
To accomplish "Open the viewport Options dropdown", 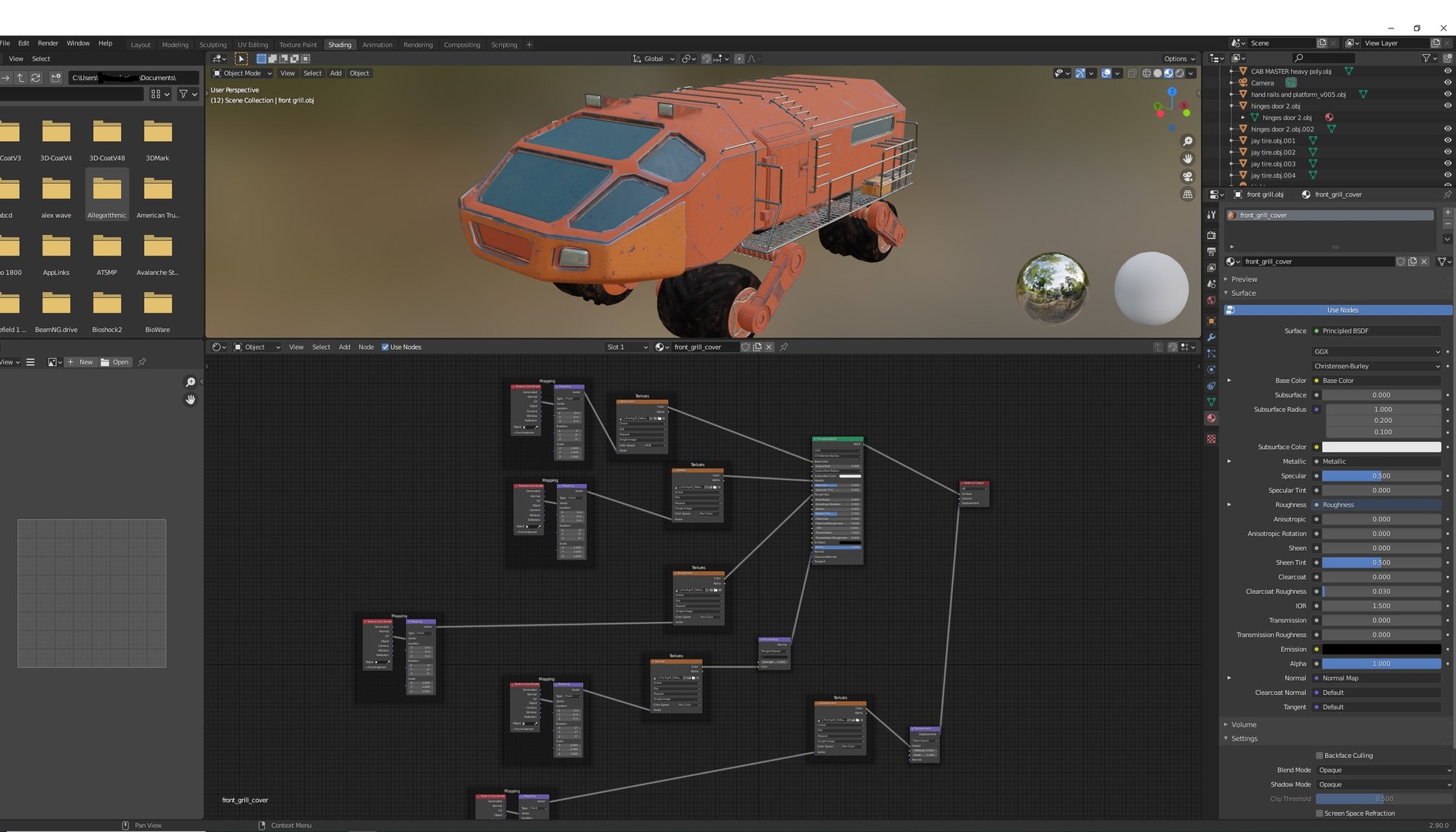I will pyautogui.click(x=1179, y=59).
